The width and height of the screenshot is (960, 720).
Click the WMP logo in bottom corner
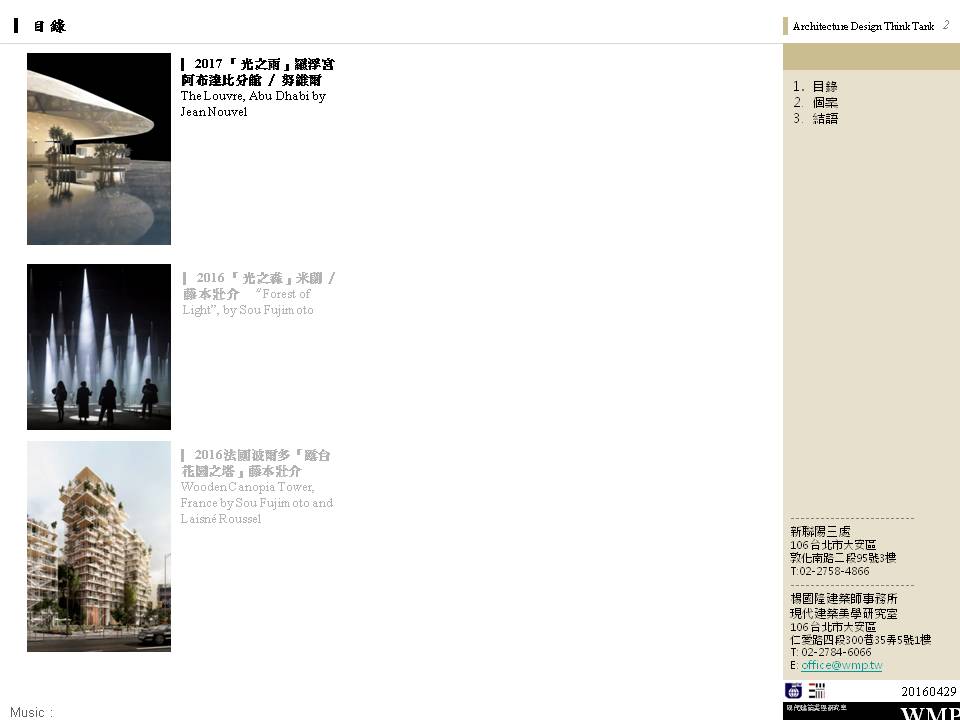(929, 713)
